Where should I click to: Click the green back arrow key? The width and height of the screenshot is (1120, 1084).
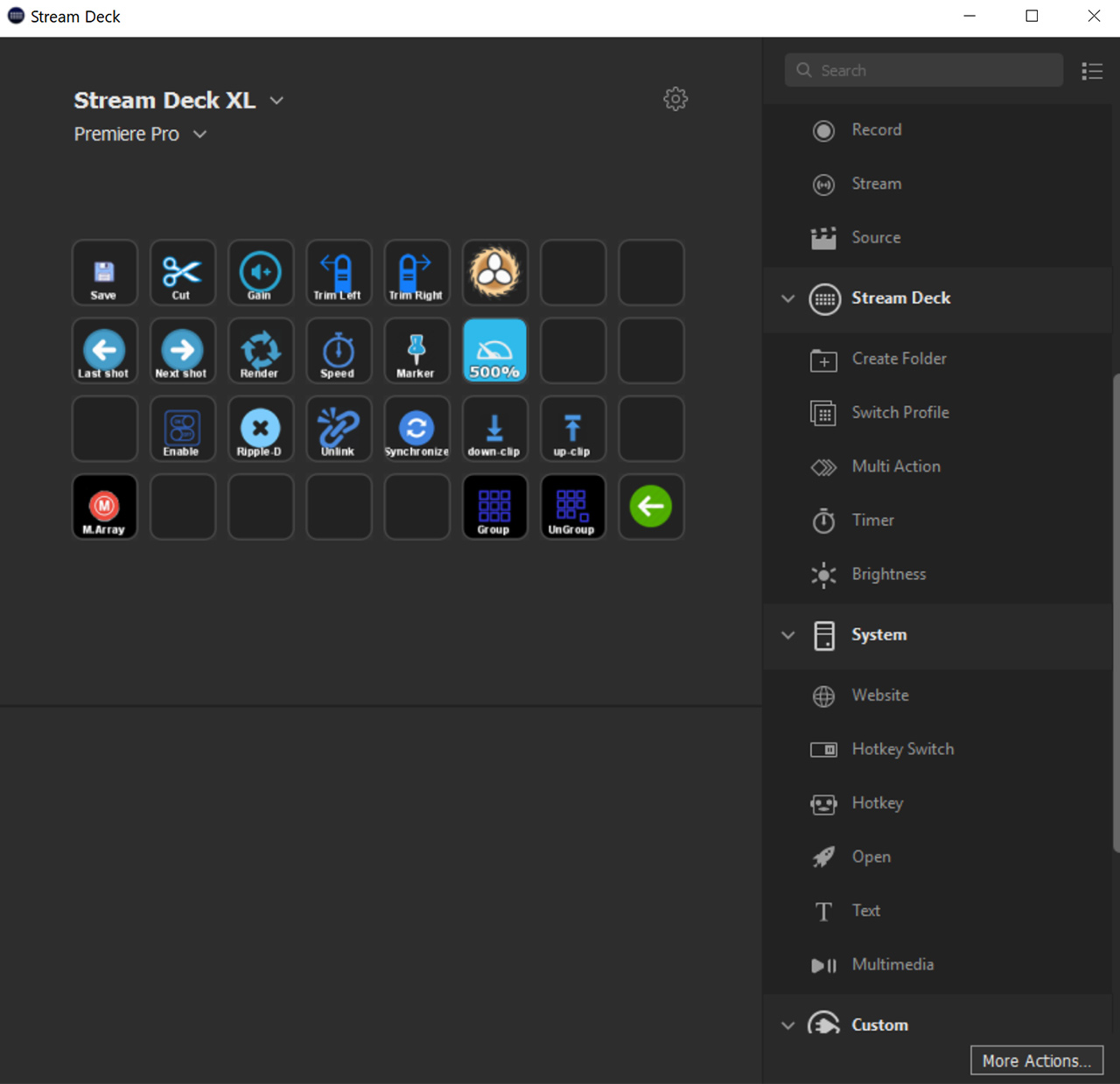(x=650, y=506)
